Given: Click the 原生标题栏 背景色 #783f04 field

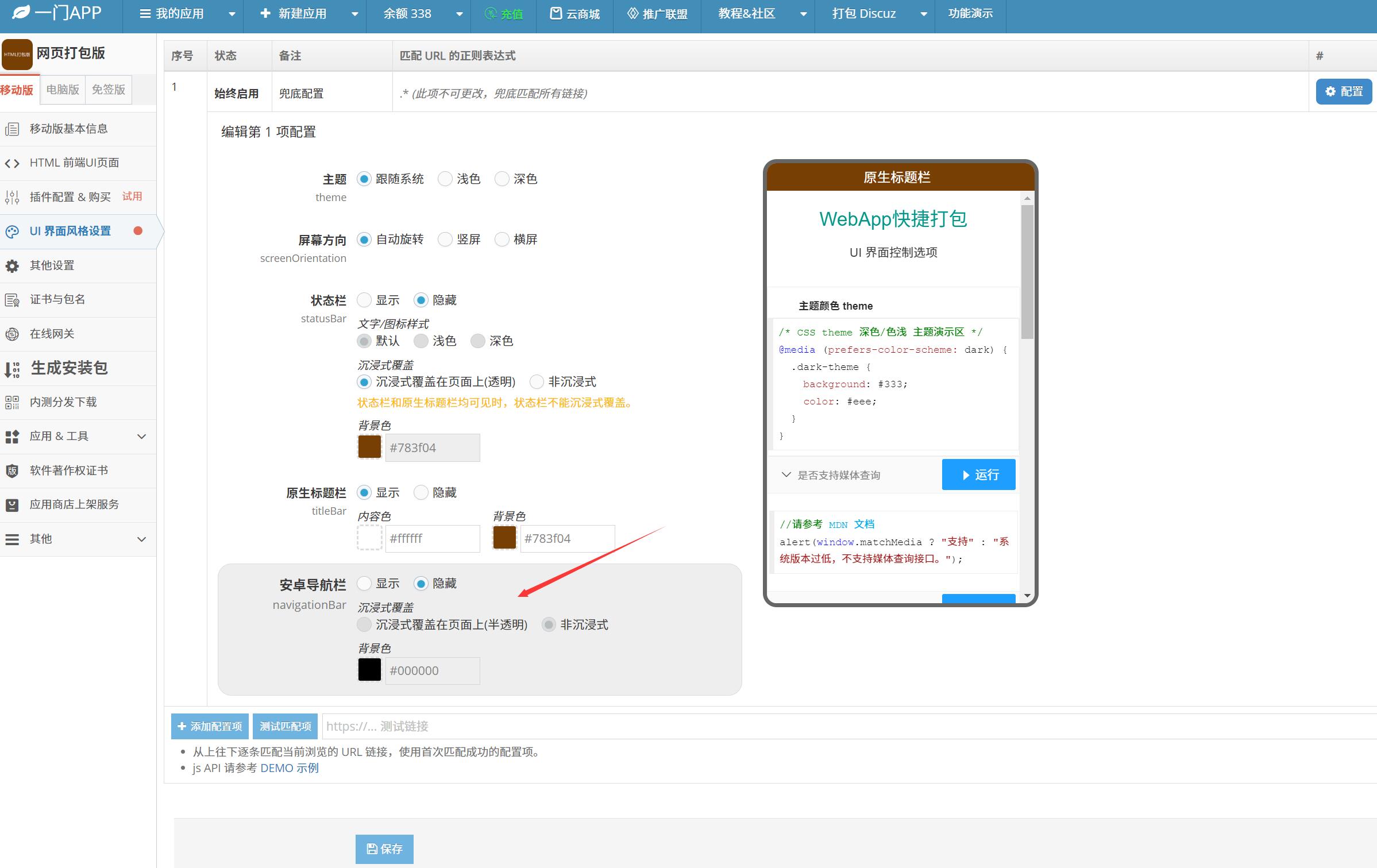Looking at the screenshot, I should coord(568,539).
